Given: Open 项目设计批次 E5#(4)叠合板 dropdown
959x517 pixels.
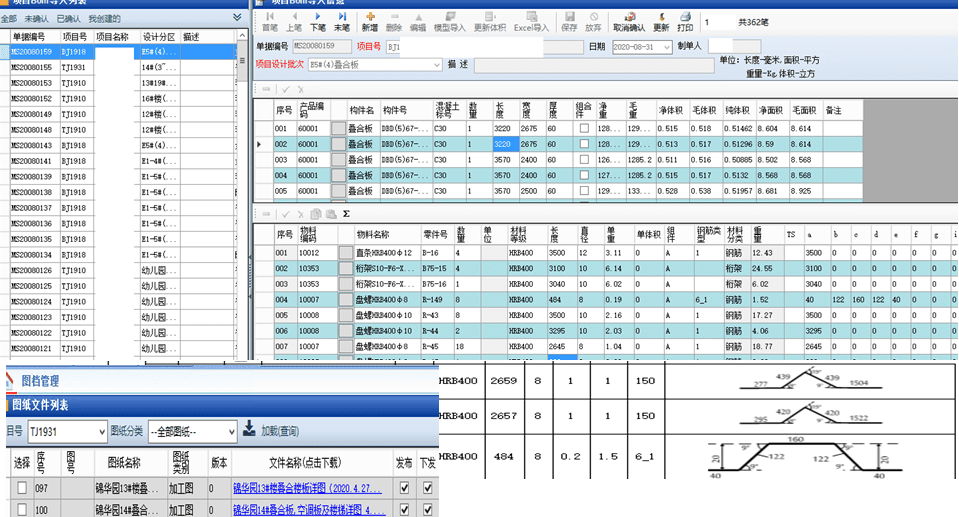Looking at the screenshot, I should click(437, 65).
